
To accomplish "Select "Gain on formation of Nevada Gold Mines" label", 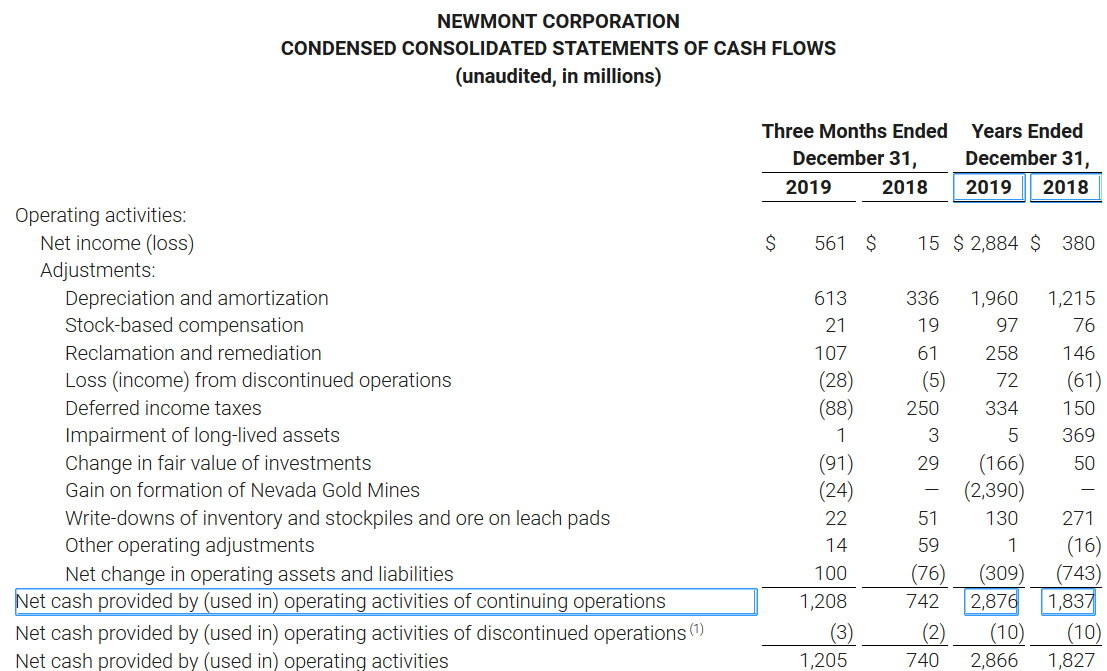I will [x=242, y=490].
